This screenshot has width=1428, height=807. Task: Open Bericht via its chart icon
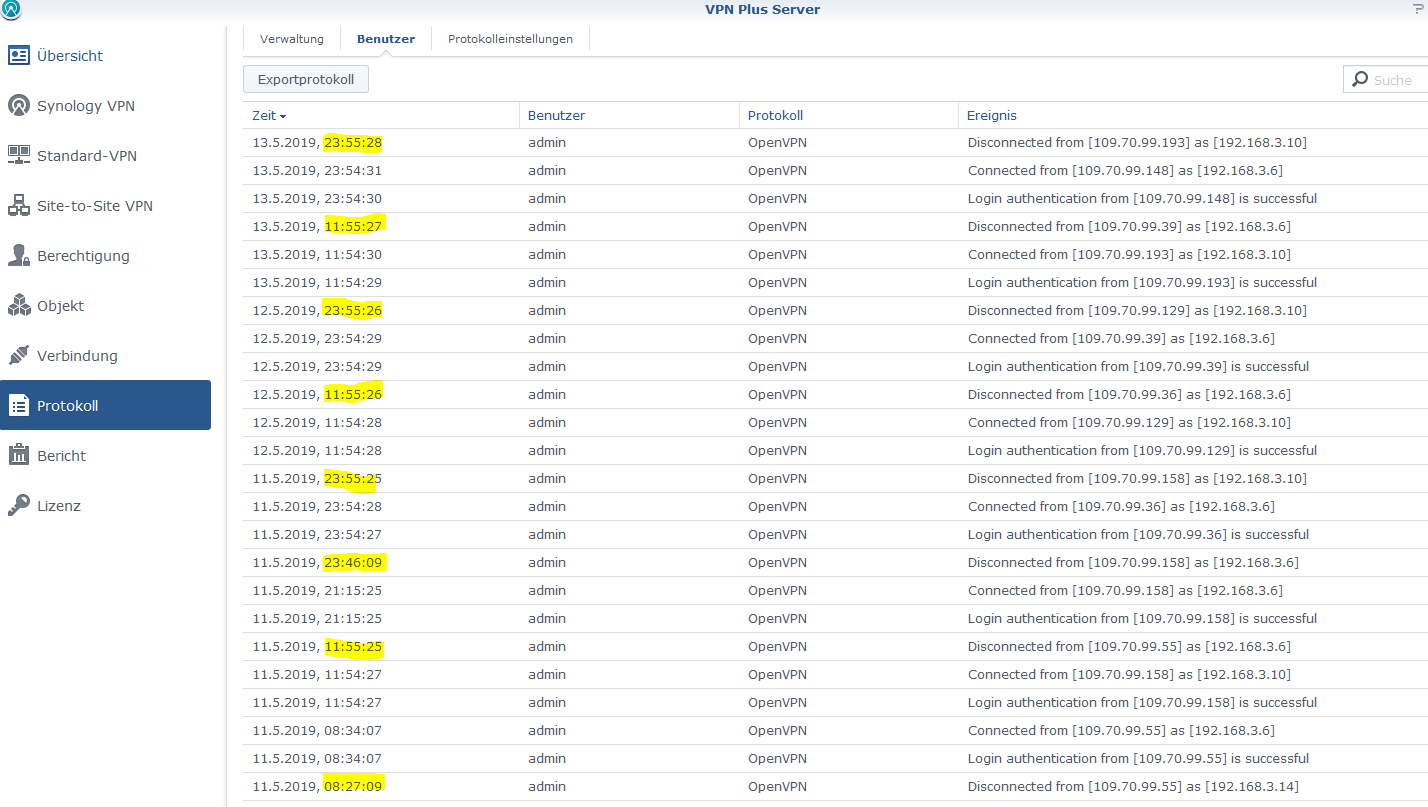[19, 456]
